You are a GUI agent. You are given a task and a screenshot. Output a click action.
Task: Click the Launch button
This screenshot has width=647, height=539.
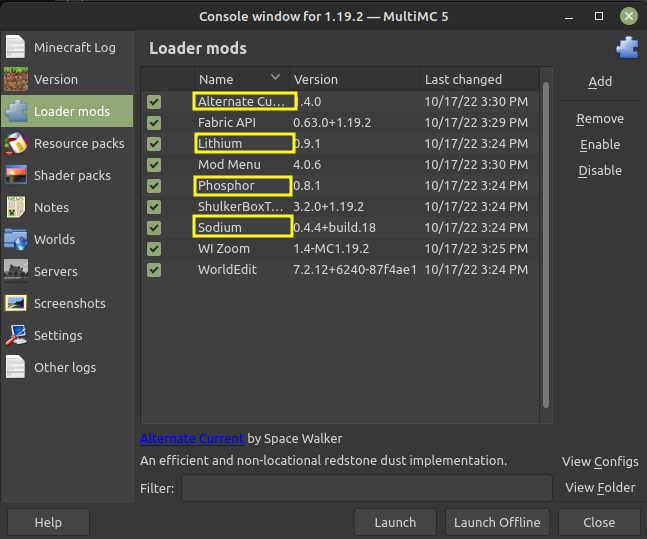click(x=395, y=522)
